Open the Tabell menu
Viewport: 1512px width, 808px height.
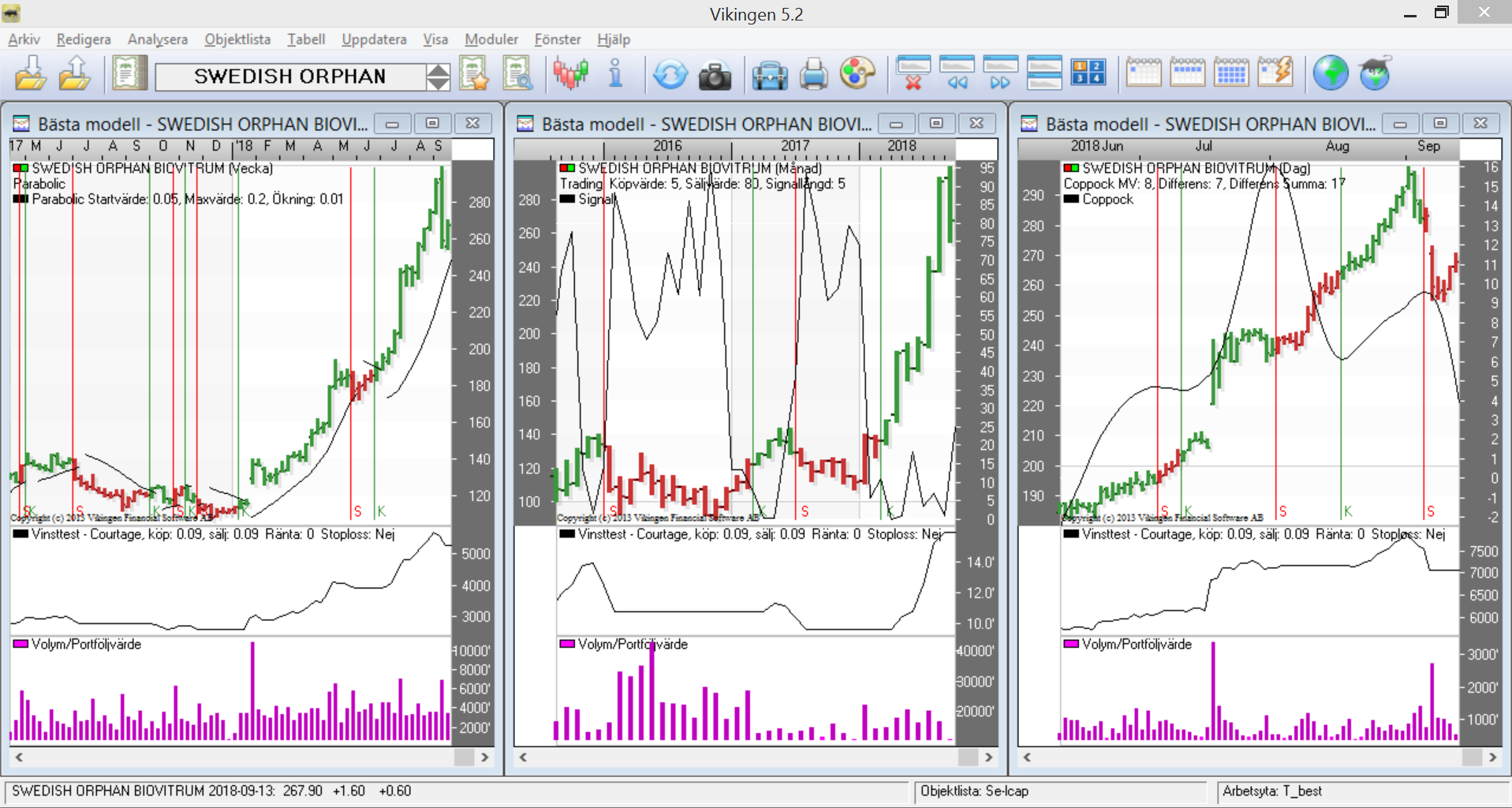[x=306, y=39]
